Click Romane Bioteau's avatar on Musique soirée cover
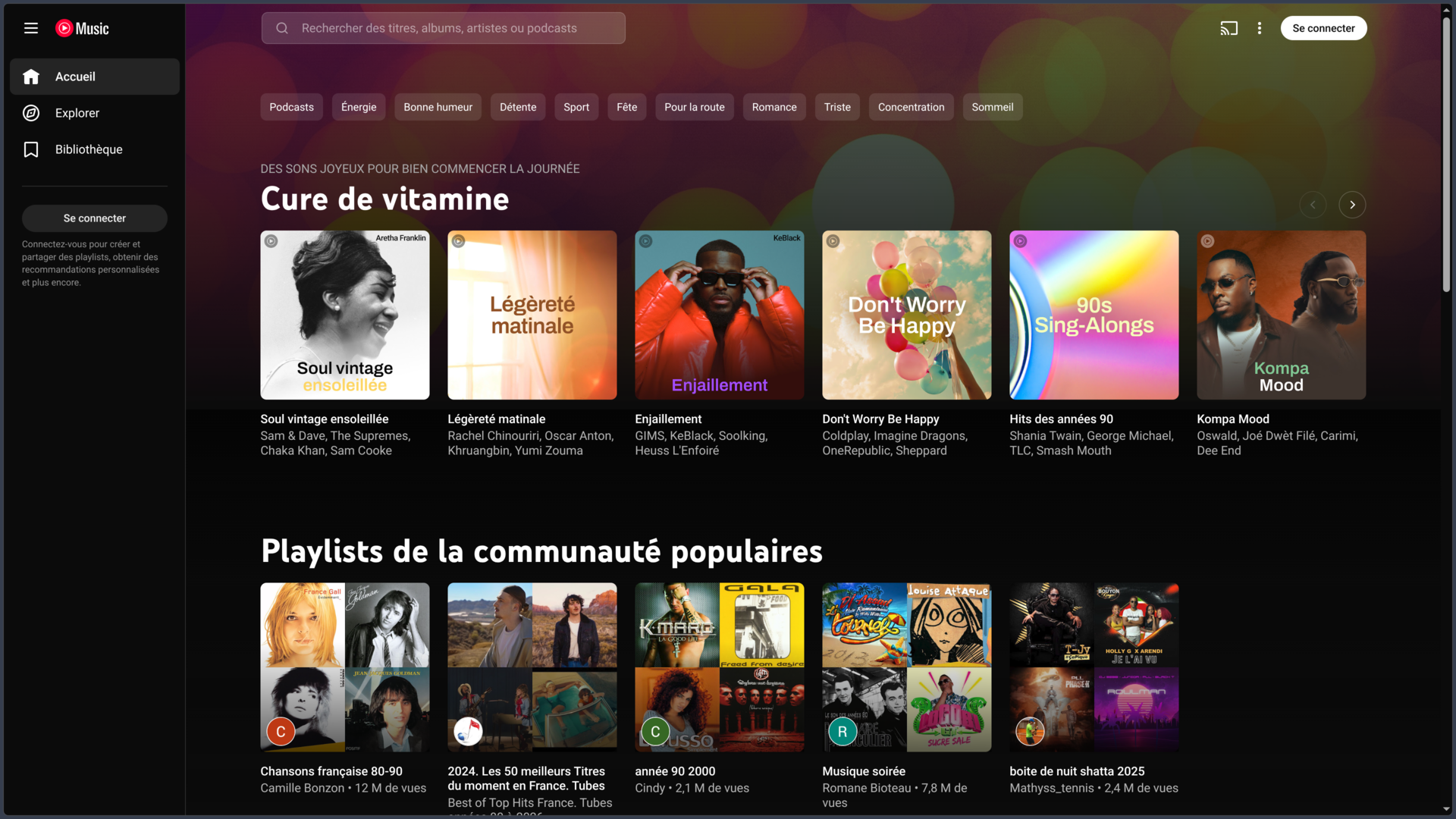 [x=843, y=732]
